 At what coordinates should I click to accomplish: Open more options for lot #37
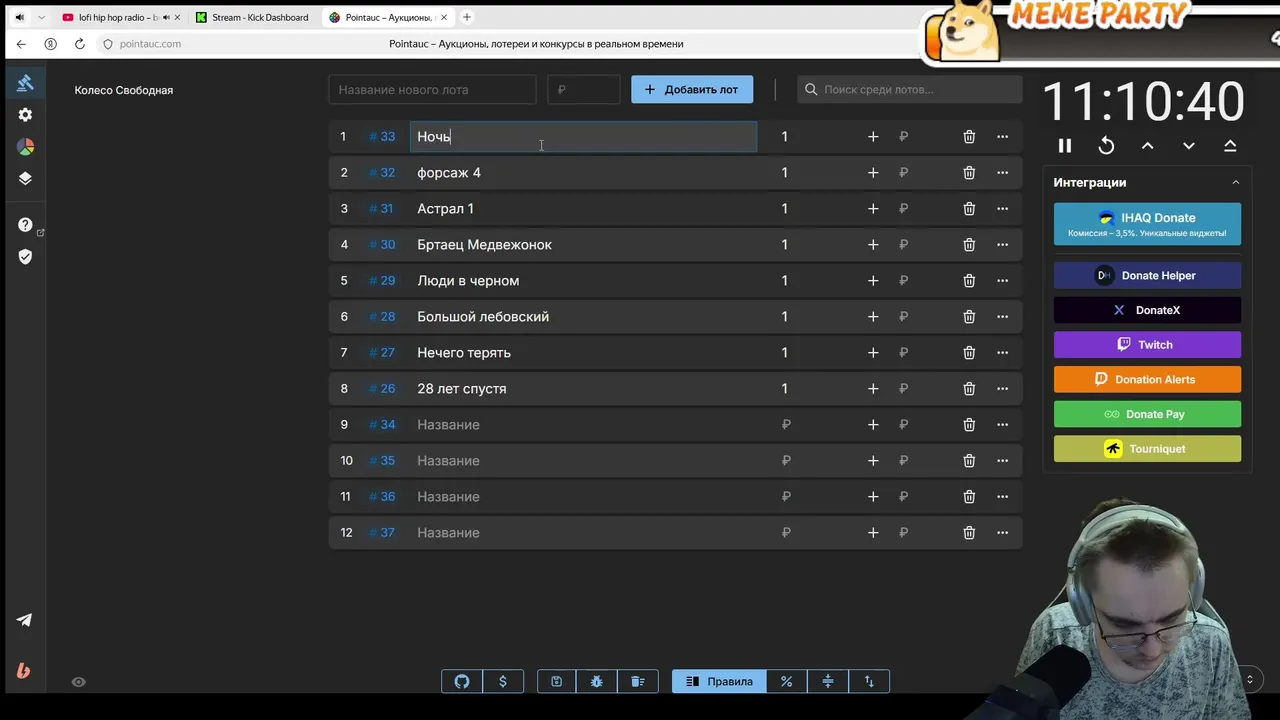click(1002, 533)
